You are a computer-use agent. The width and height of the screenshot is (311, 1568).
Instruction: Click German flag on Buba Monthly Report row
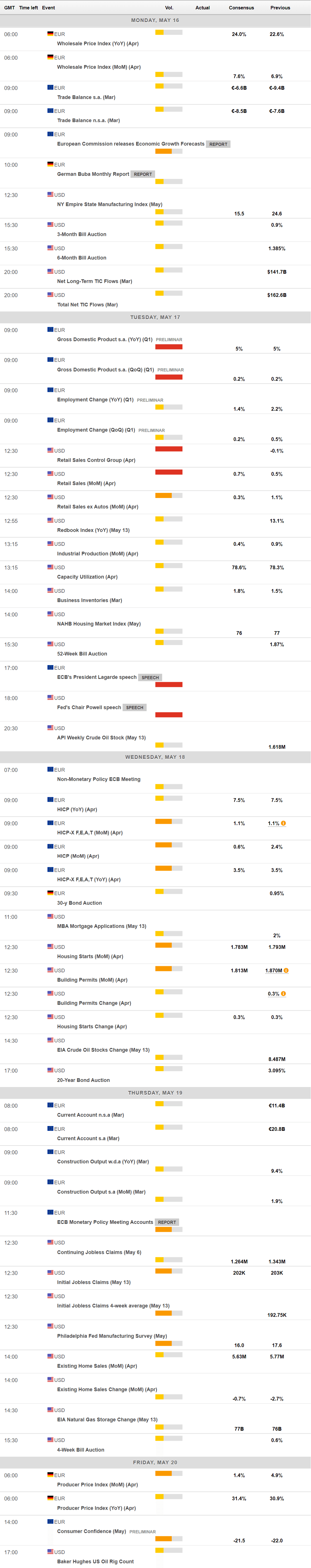(51, 164)
